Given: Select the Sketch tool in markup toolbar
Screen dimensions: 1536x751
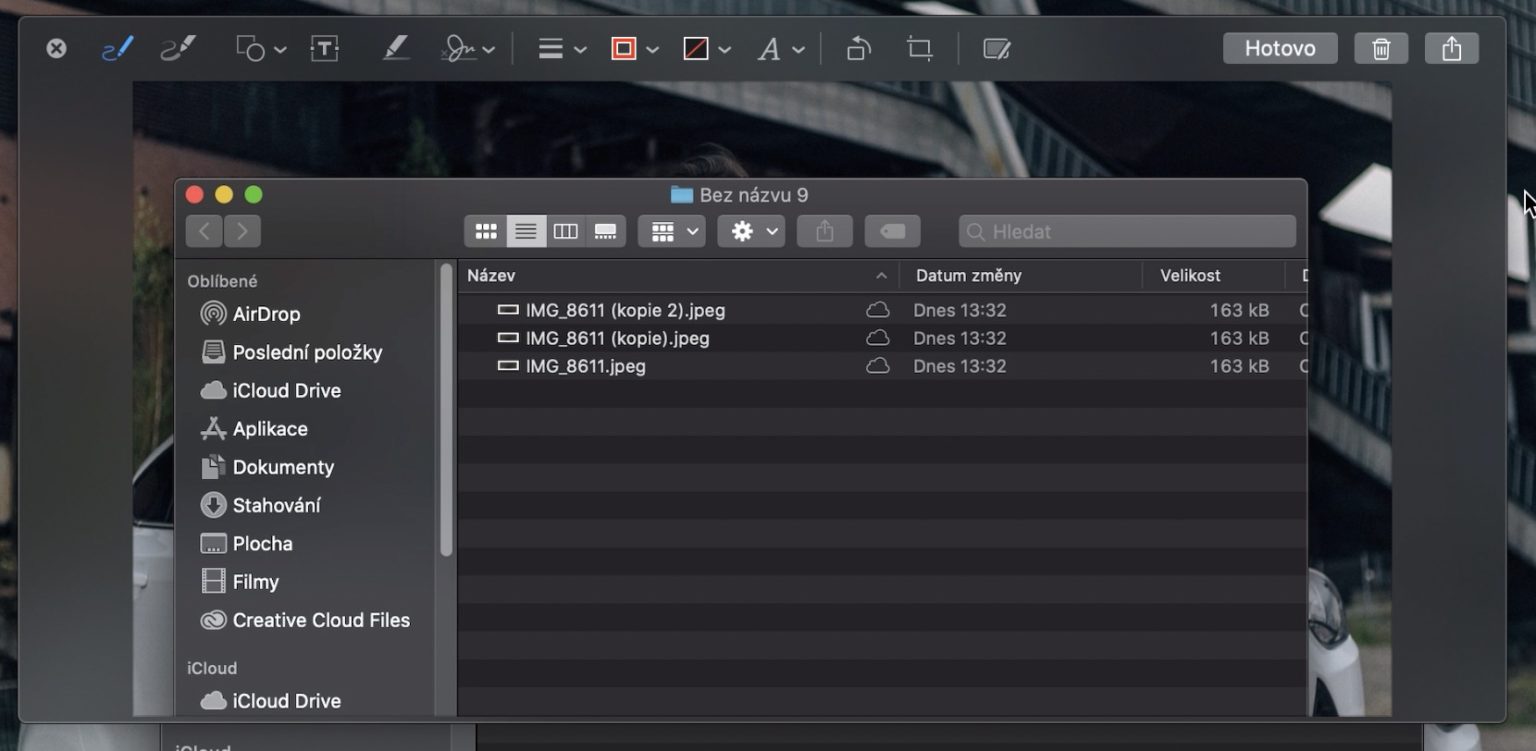Looking at the screenshot, I should point(117,47).
